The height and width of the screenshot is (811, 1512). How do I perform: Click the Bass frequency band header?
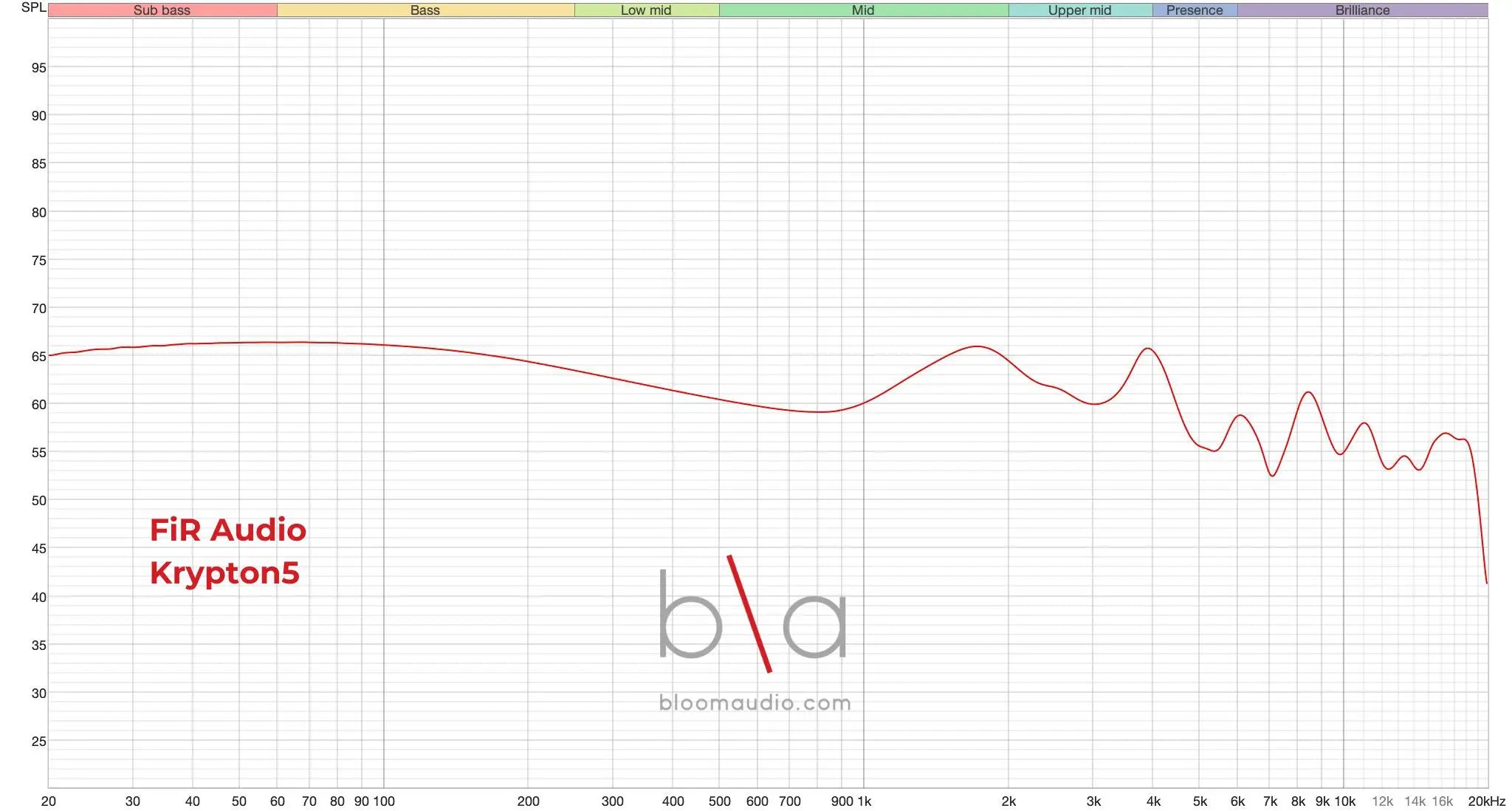click(x=425, y=10)
